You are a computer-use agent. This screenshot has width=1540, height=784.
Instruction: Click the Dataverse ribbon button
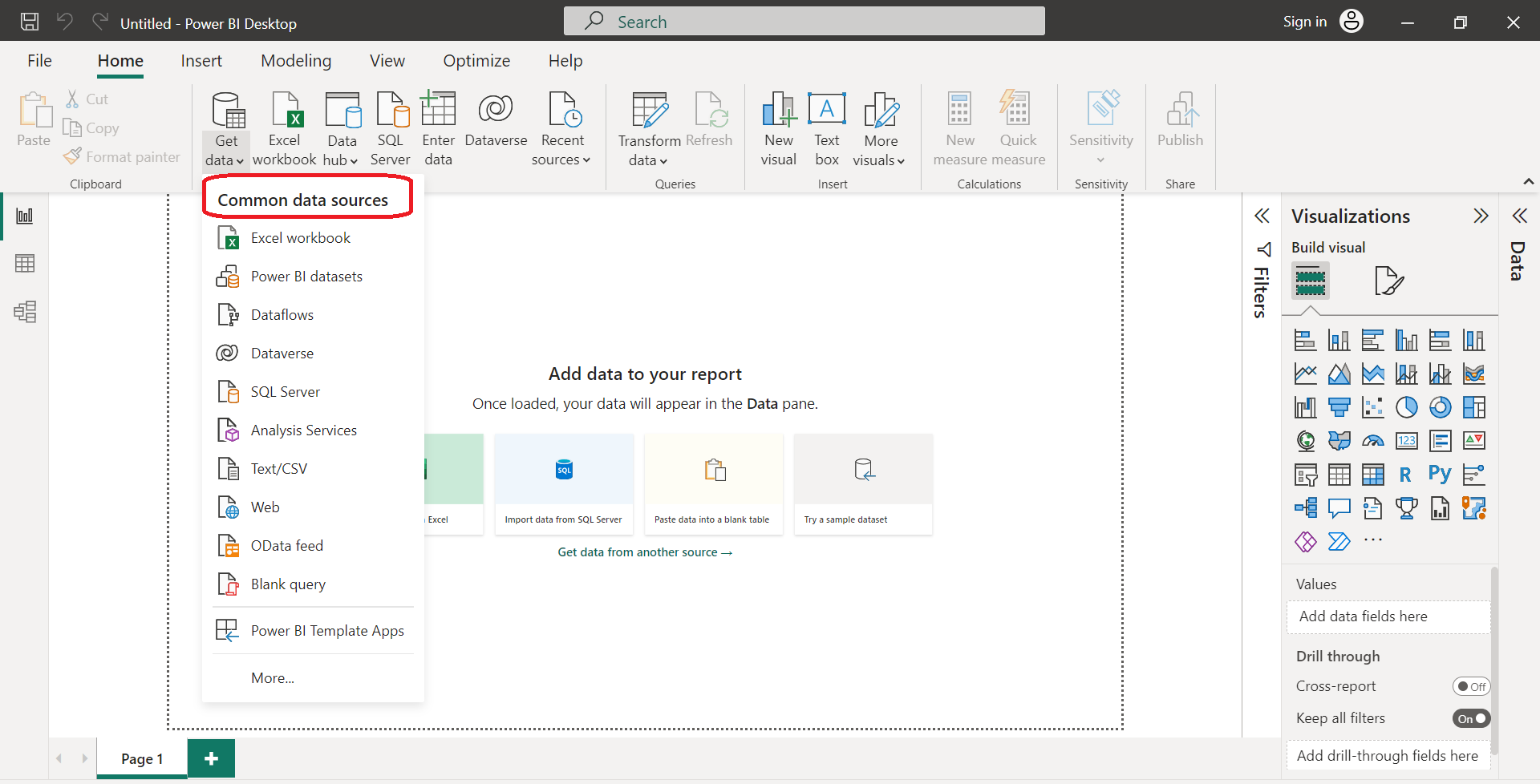pos(496,120)
